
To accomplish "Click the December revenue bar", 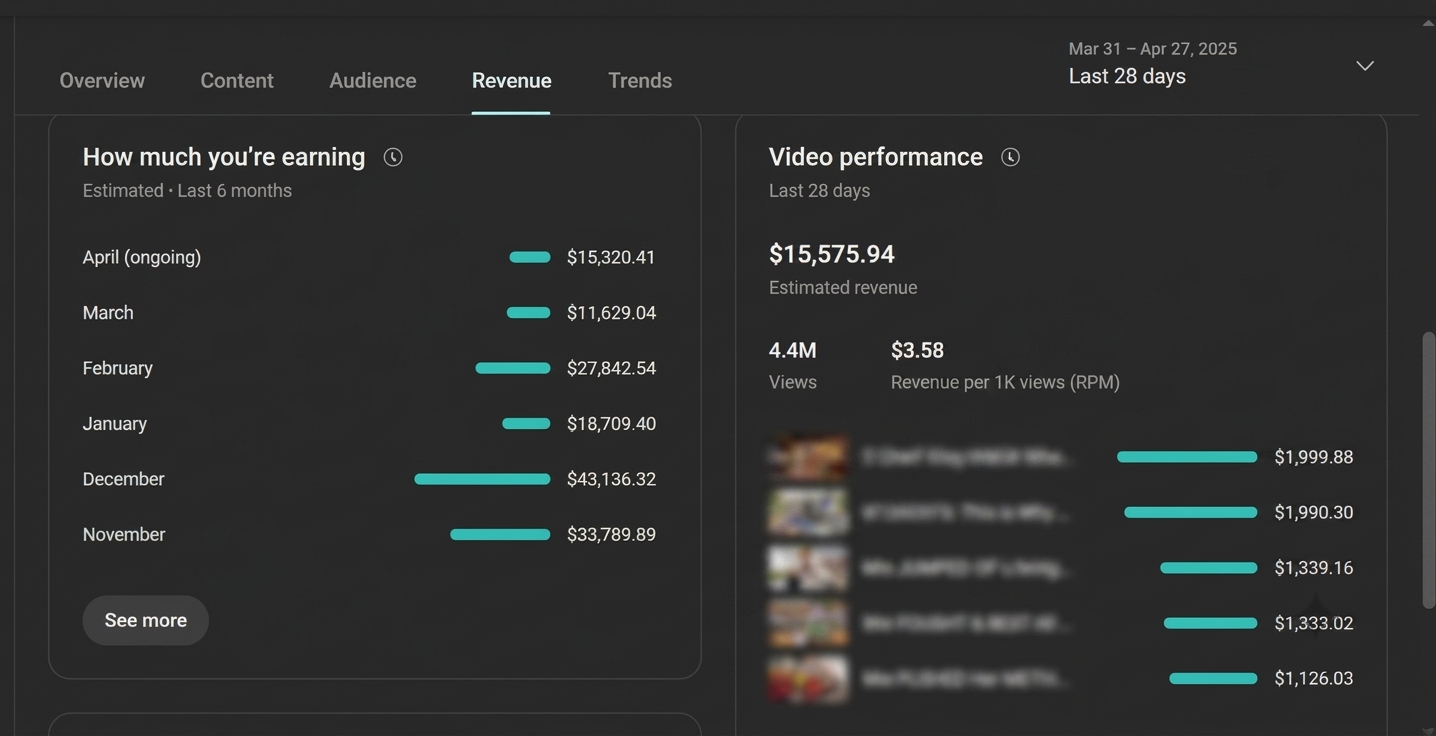I will pyautogui.click(x=482, y=479).
